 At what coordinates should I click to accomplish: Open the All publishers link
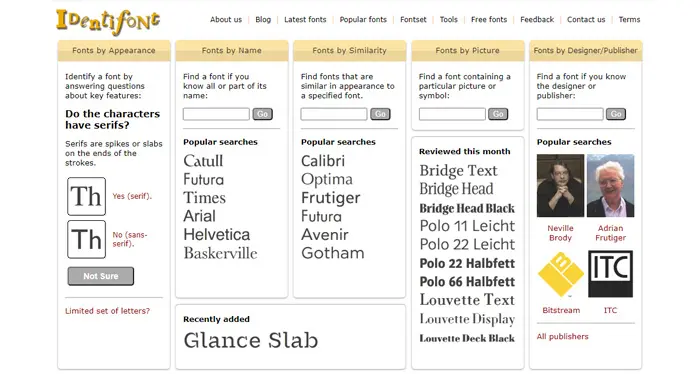tap(562, 337)
